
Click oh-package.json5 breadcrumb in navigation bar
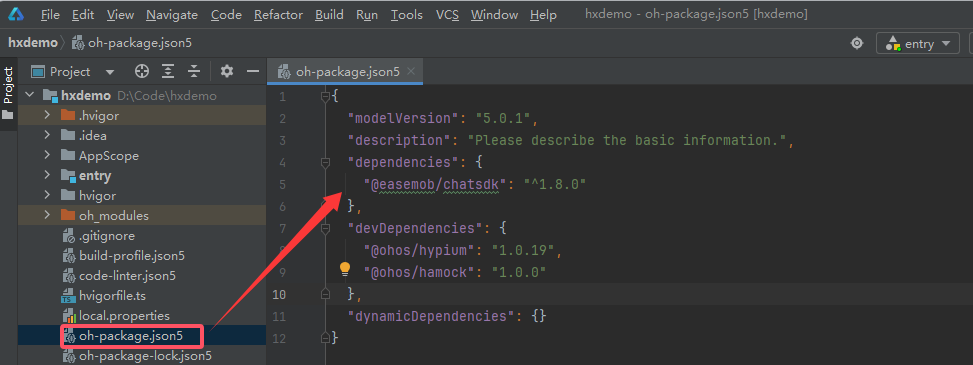point(133,43)
